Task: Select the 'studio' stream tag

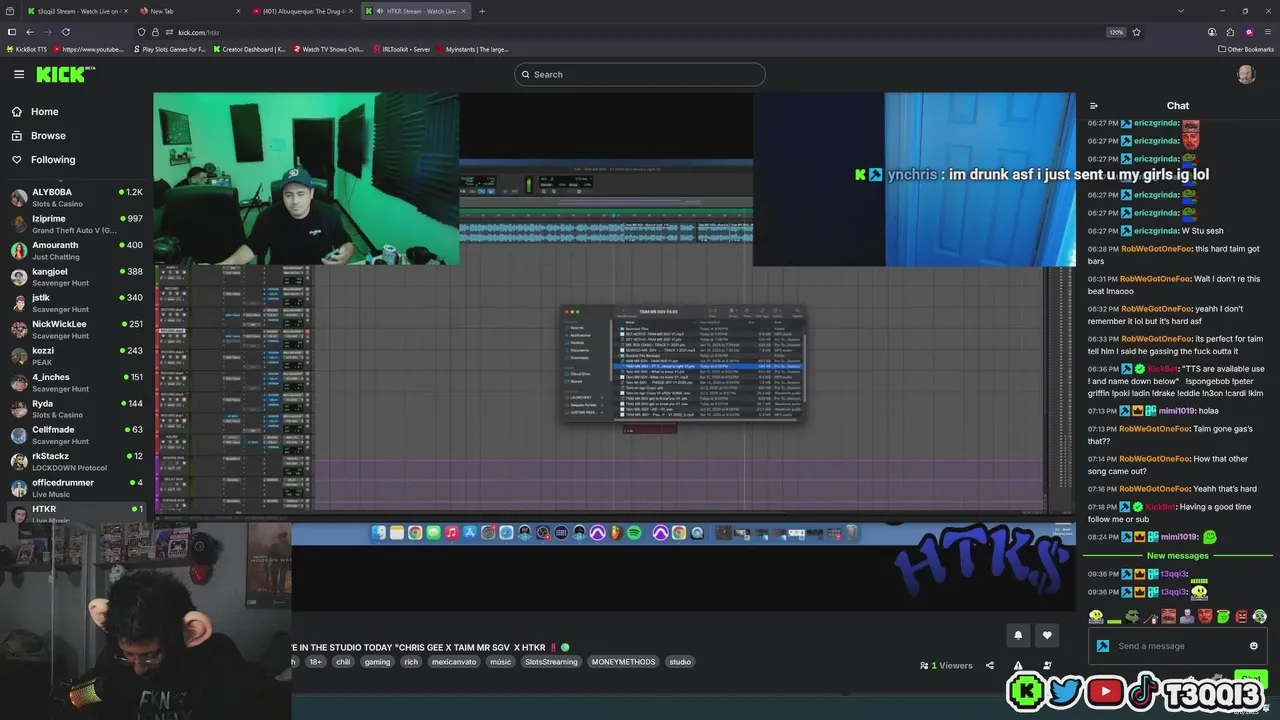Action: (x=680, y=661)
